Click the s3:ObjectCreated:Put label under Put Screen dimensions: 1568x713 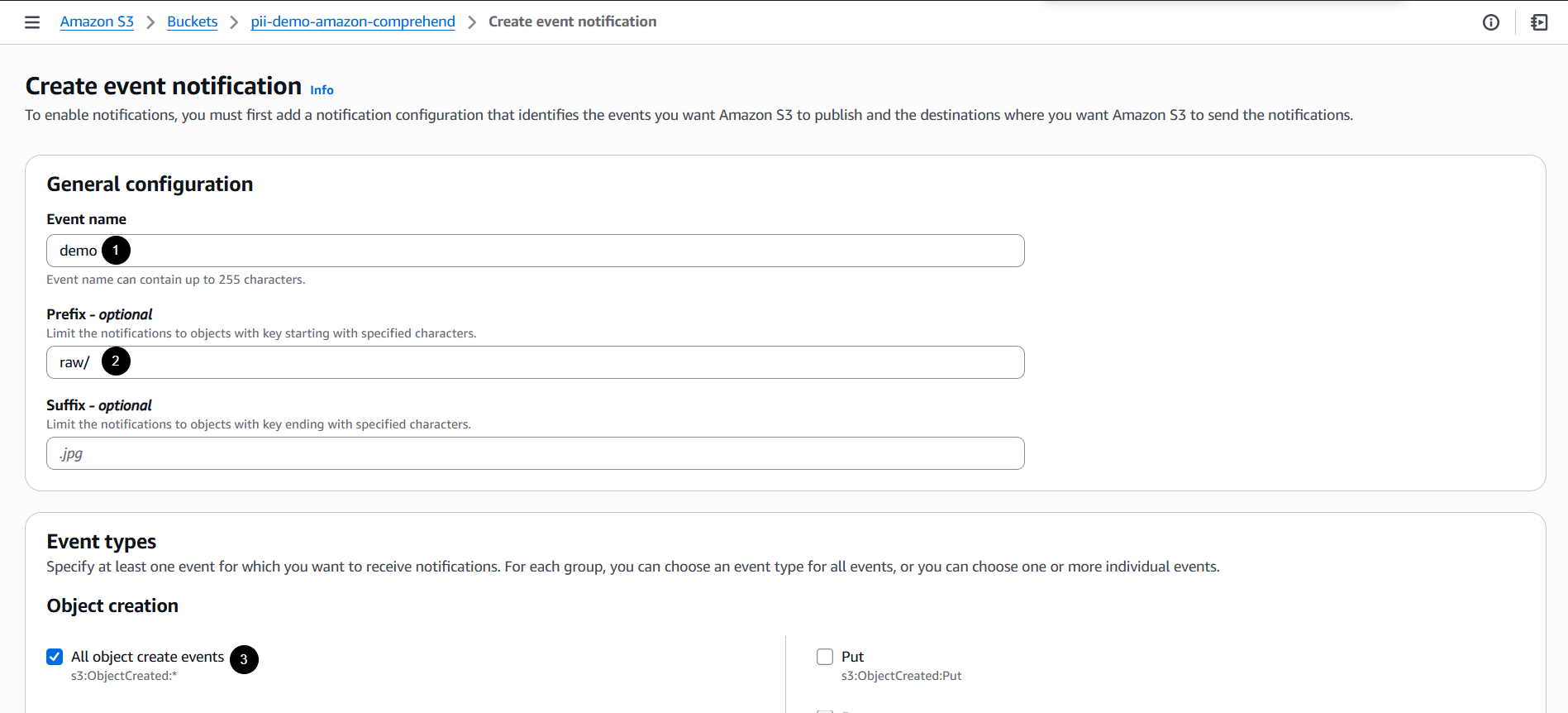901,675
